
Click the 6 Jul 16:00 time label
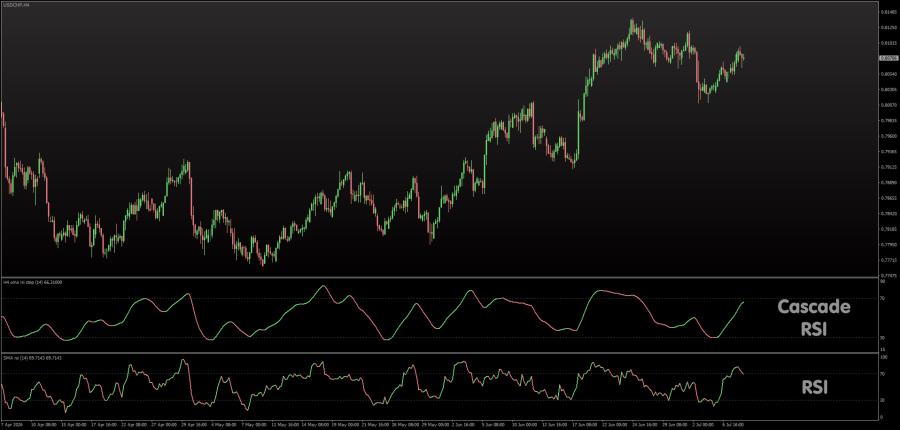tap(733, 425)
